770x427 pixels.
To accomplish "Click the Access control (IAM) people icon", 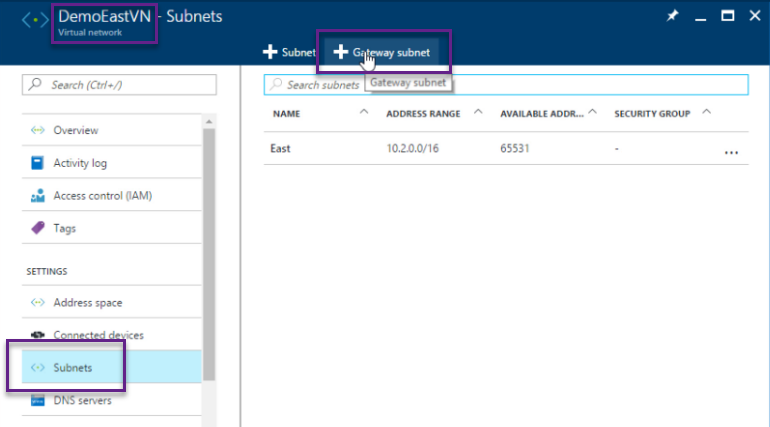I will tap(37, 196).
